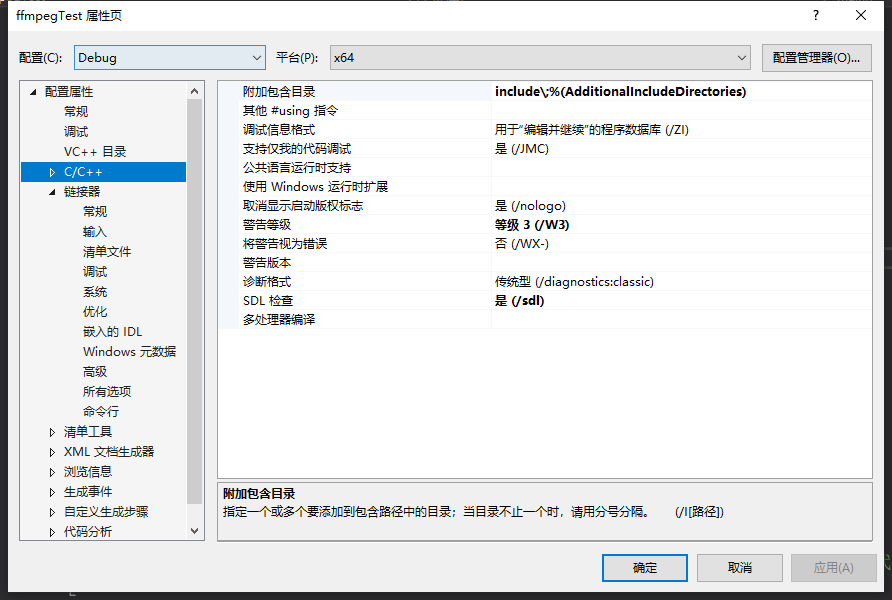
Task: Select the 其他 #using 指令 row
Action: point(545,110)
